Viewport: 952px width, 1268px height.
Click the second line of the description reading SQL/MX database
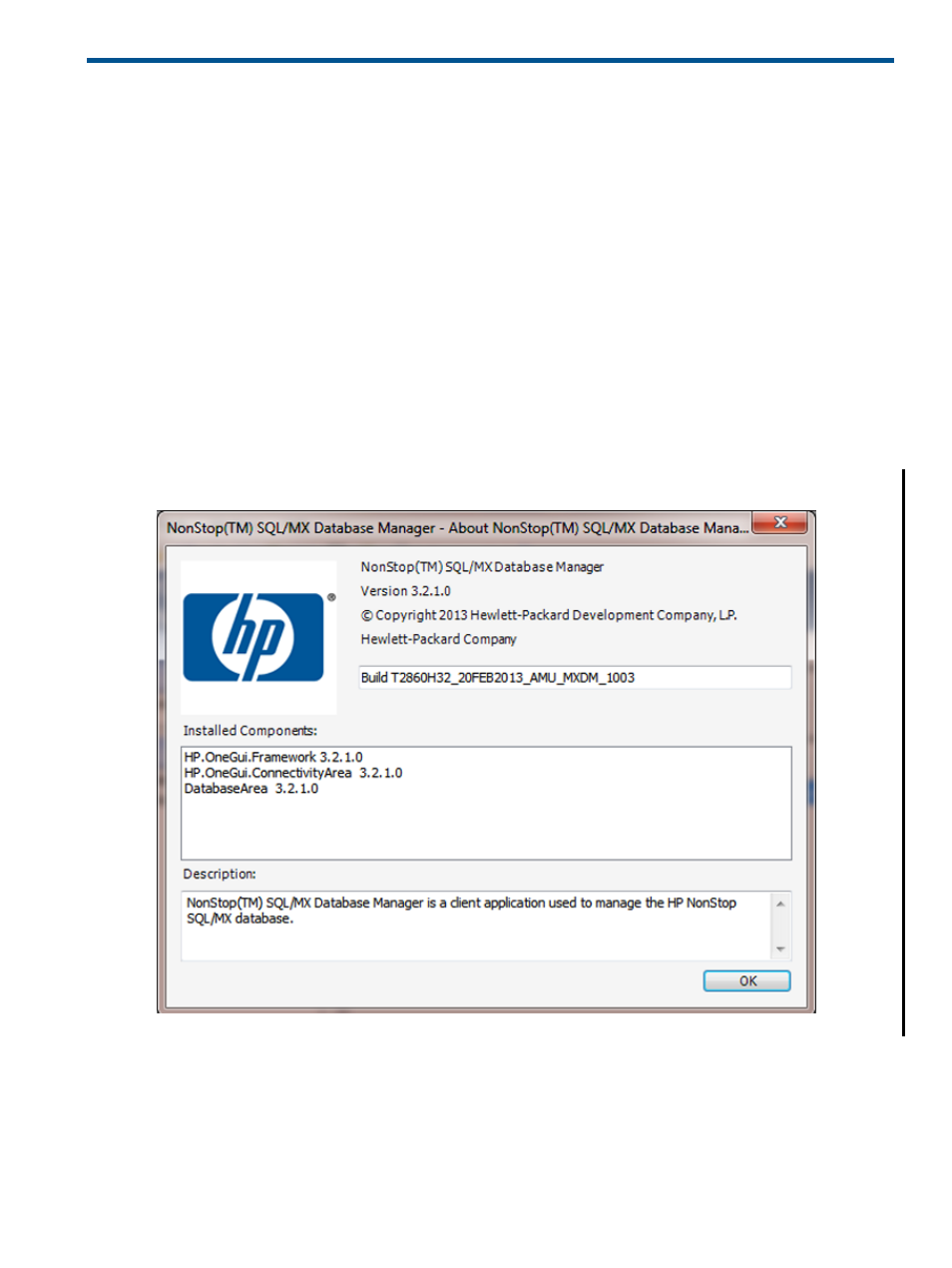[x=239, y=920]
